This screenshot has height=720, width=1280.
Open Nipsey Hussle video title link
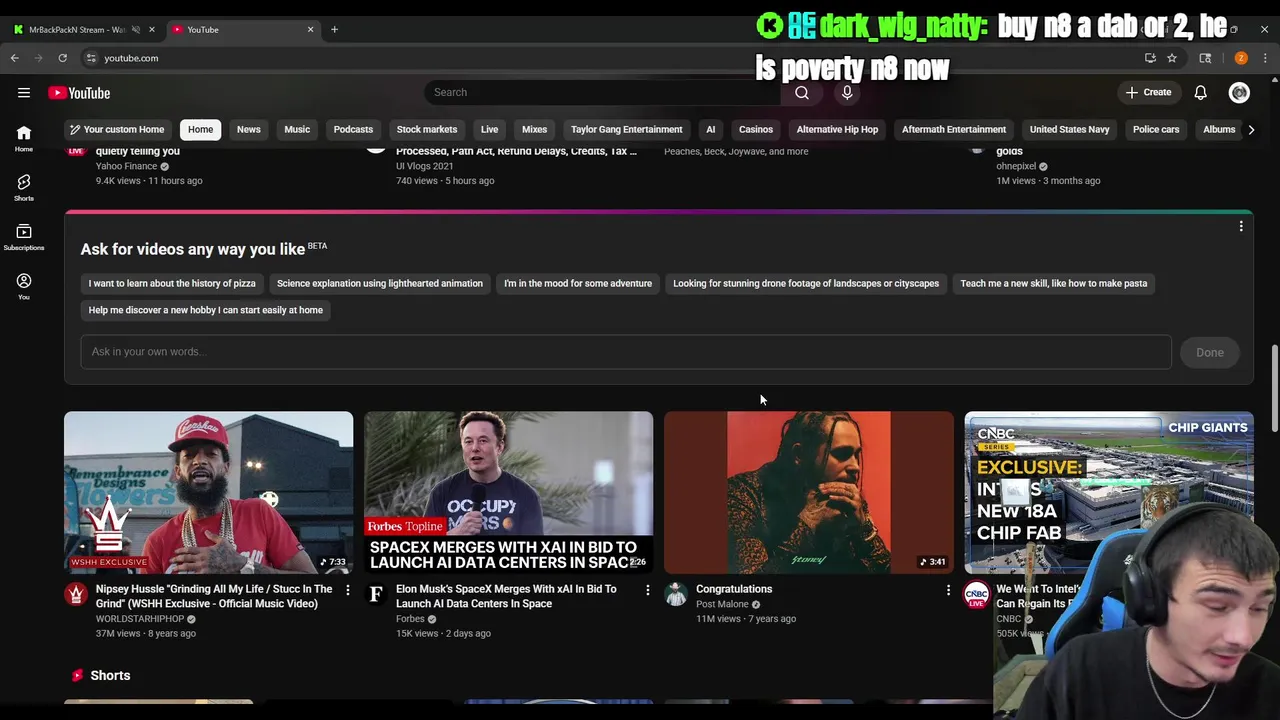click(214, 597)
